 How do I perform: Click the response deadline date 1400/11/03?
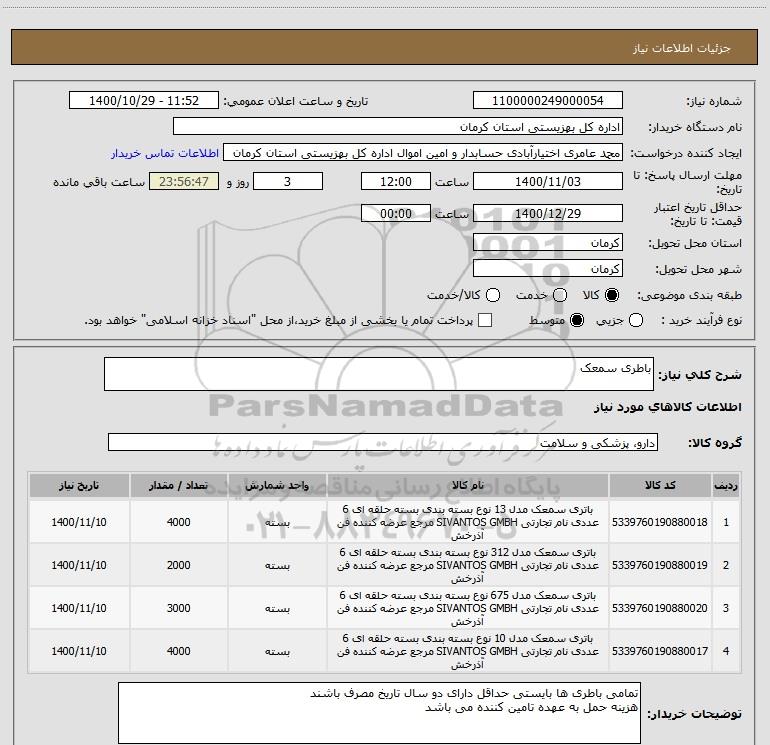(x=548, y=181)
